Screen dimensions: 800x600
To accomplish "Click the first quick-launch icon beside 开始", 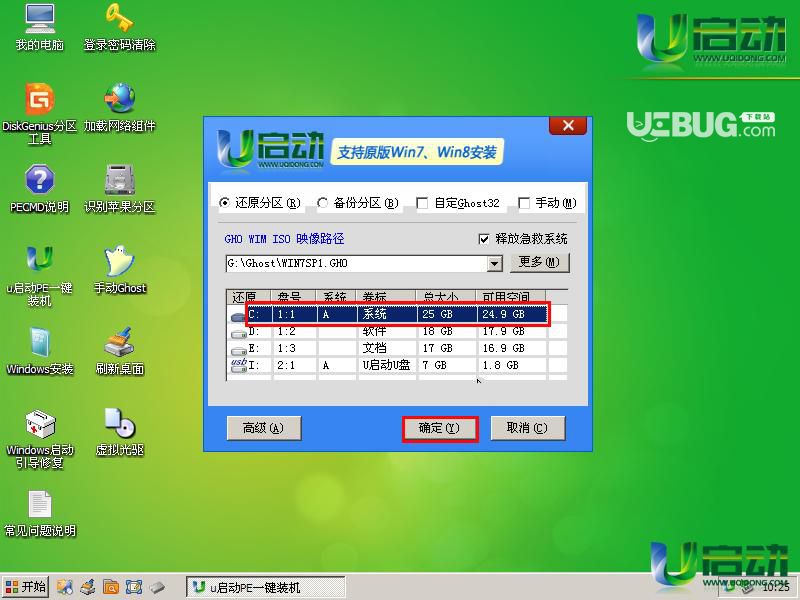I will (x=65, y=587).
